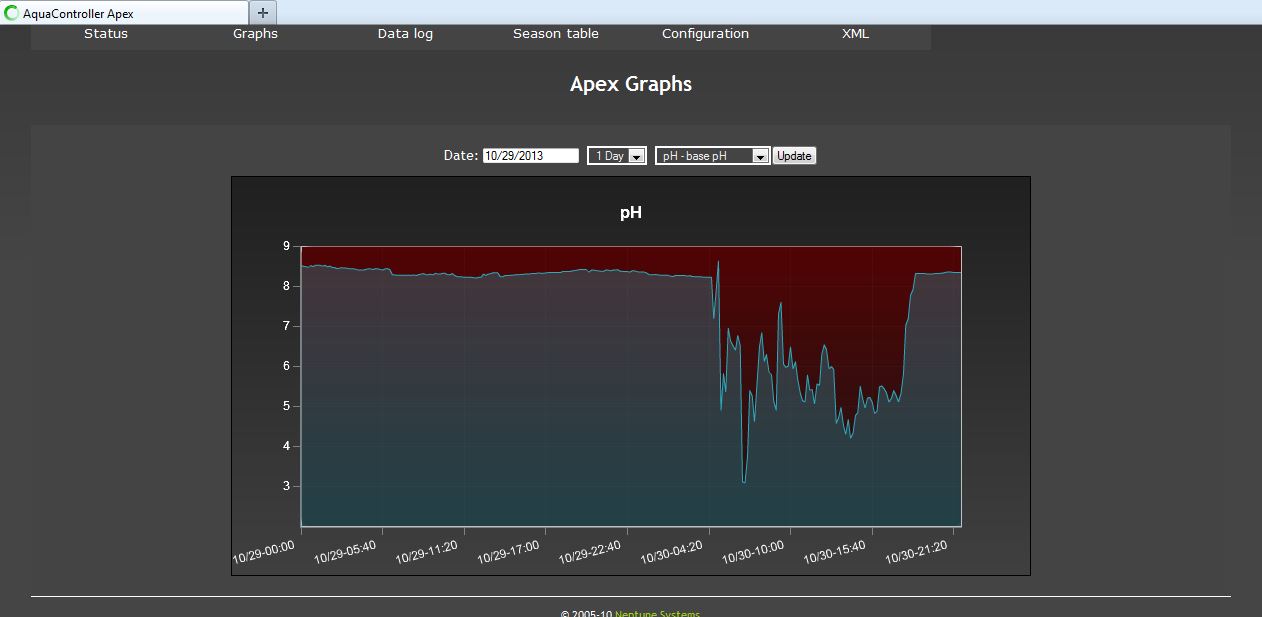Select the AquaController Apex browser tab

125,13
